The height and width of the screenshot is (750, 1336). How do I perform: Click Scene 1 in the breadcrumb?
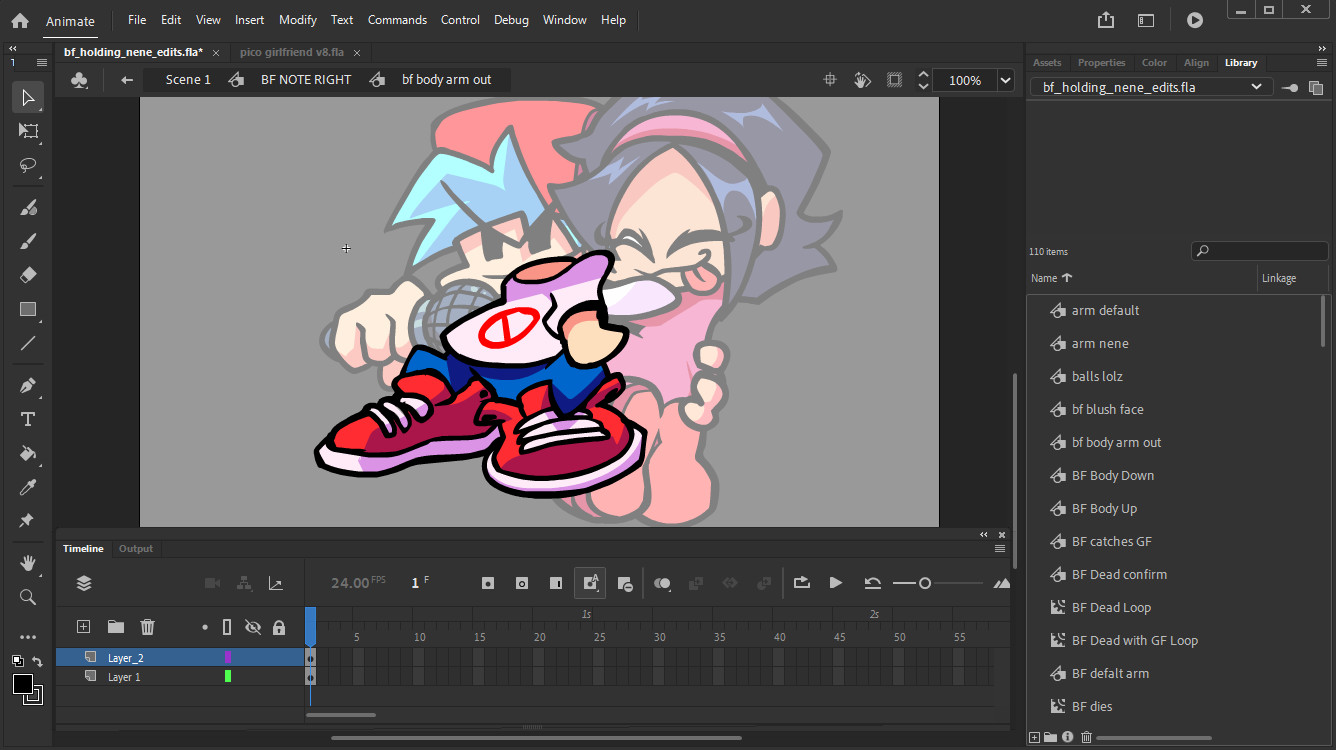tap(188, 80)
